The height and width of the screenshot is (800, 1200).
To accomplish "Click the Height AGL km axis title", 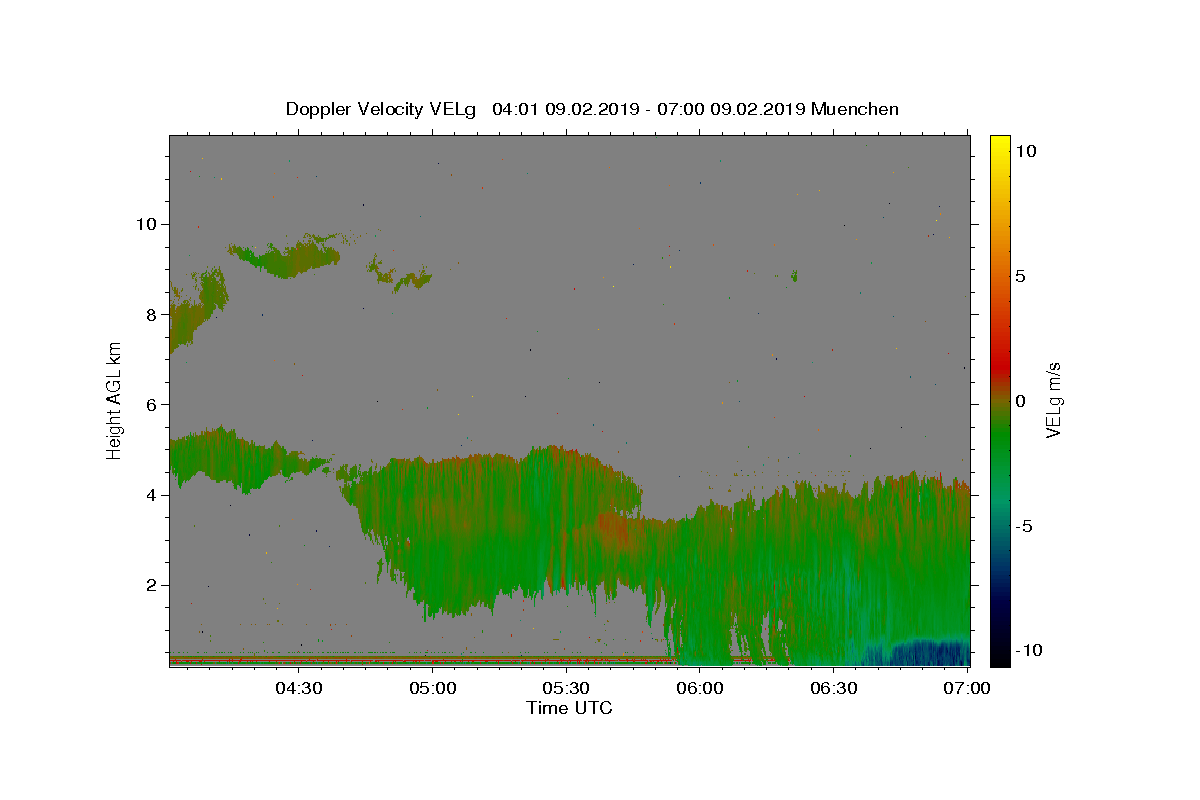I will pyautogui.click(x=115, y=400).
